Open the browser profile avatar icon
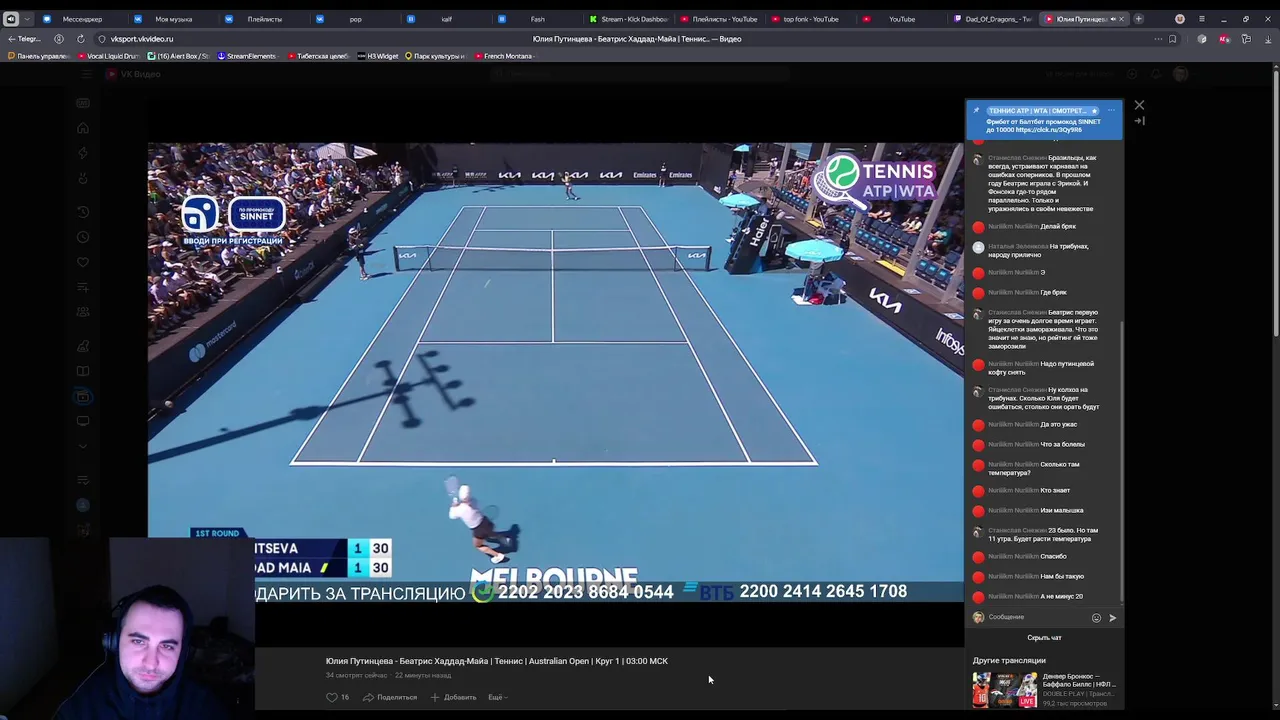Image resolution: width=1280 pixels, height=720 pixels. (1180, 19)
